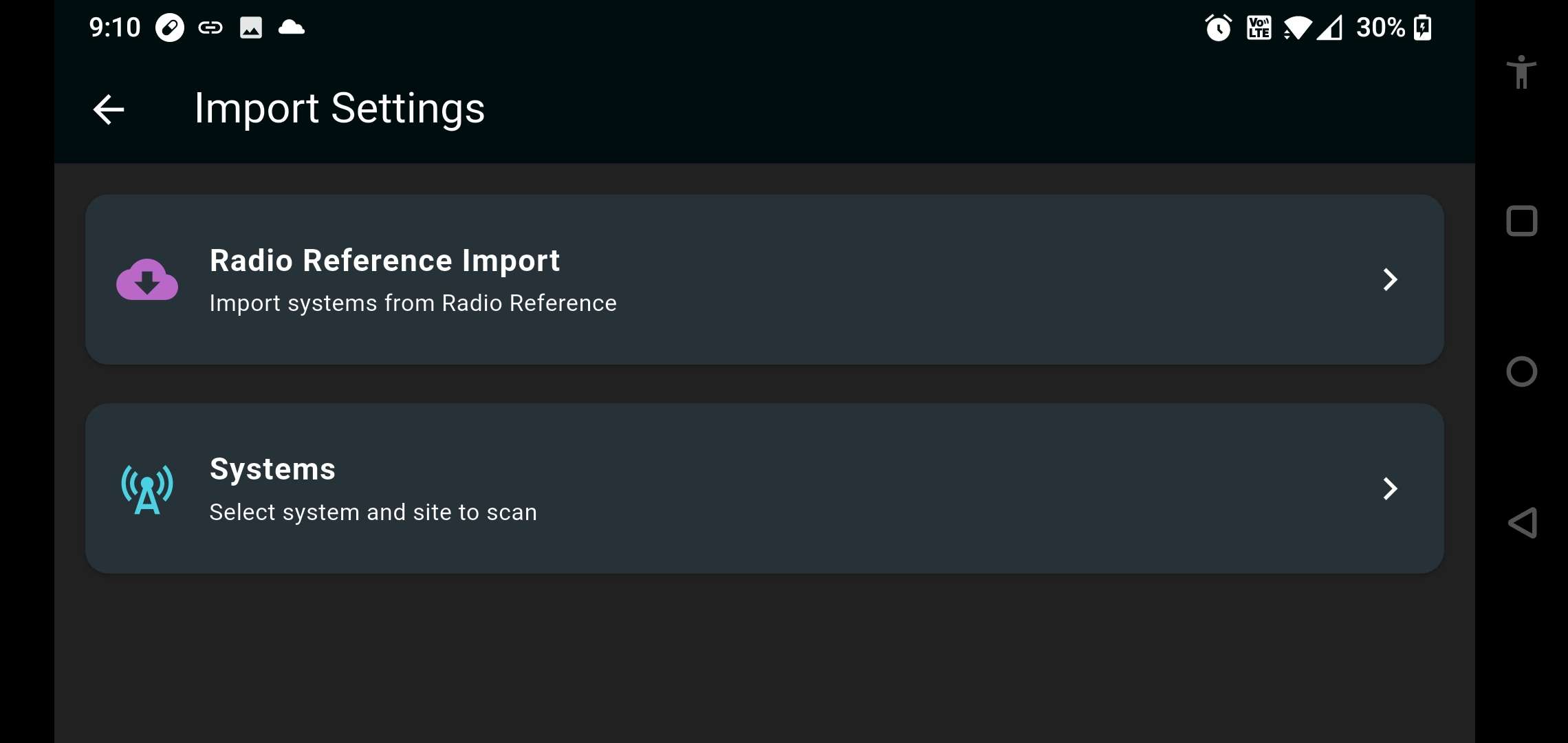Tap the cloud icon in the notification area
1568x743 pixels.
[x=291, y=28]
